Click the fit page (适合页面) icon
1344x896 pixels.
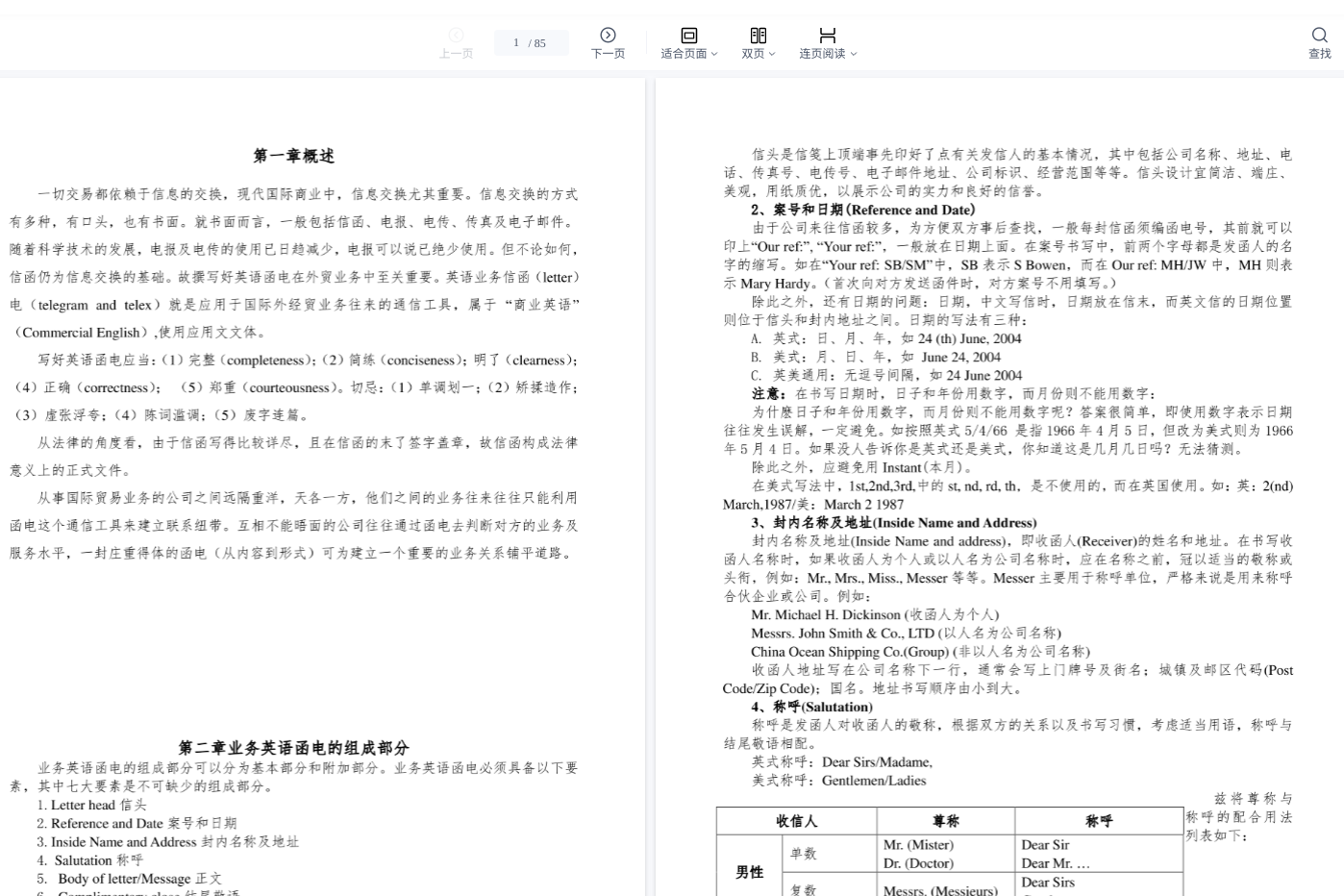point(688,36)
